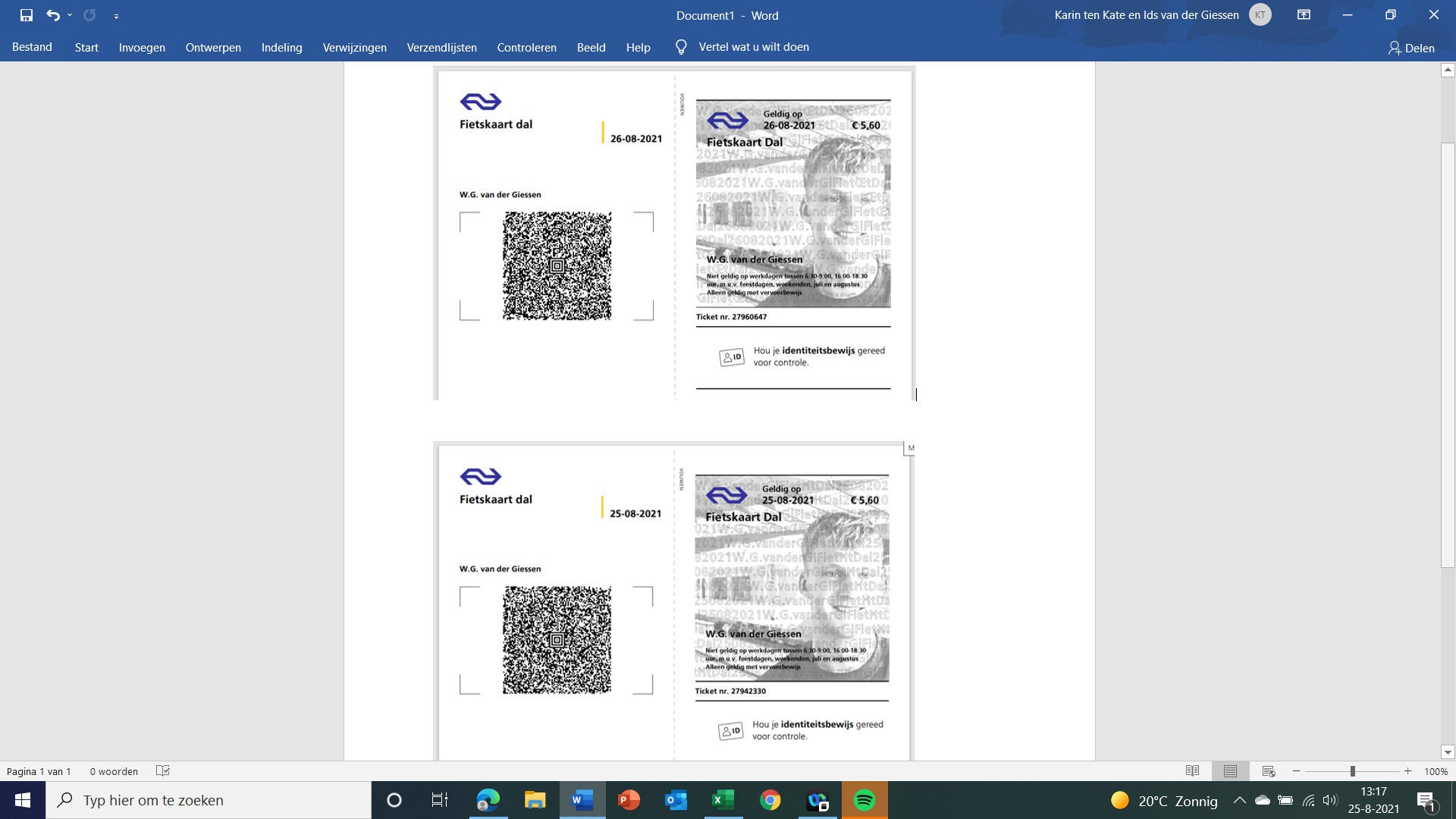Click the zoom slider handle
Screen dimensions: 1456x819
click(1352, 771)
